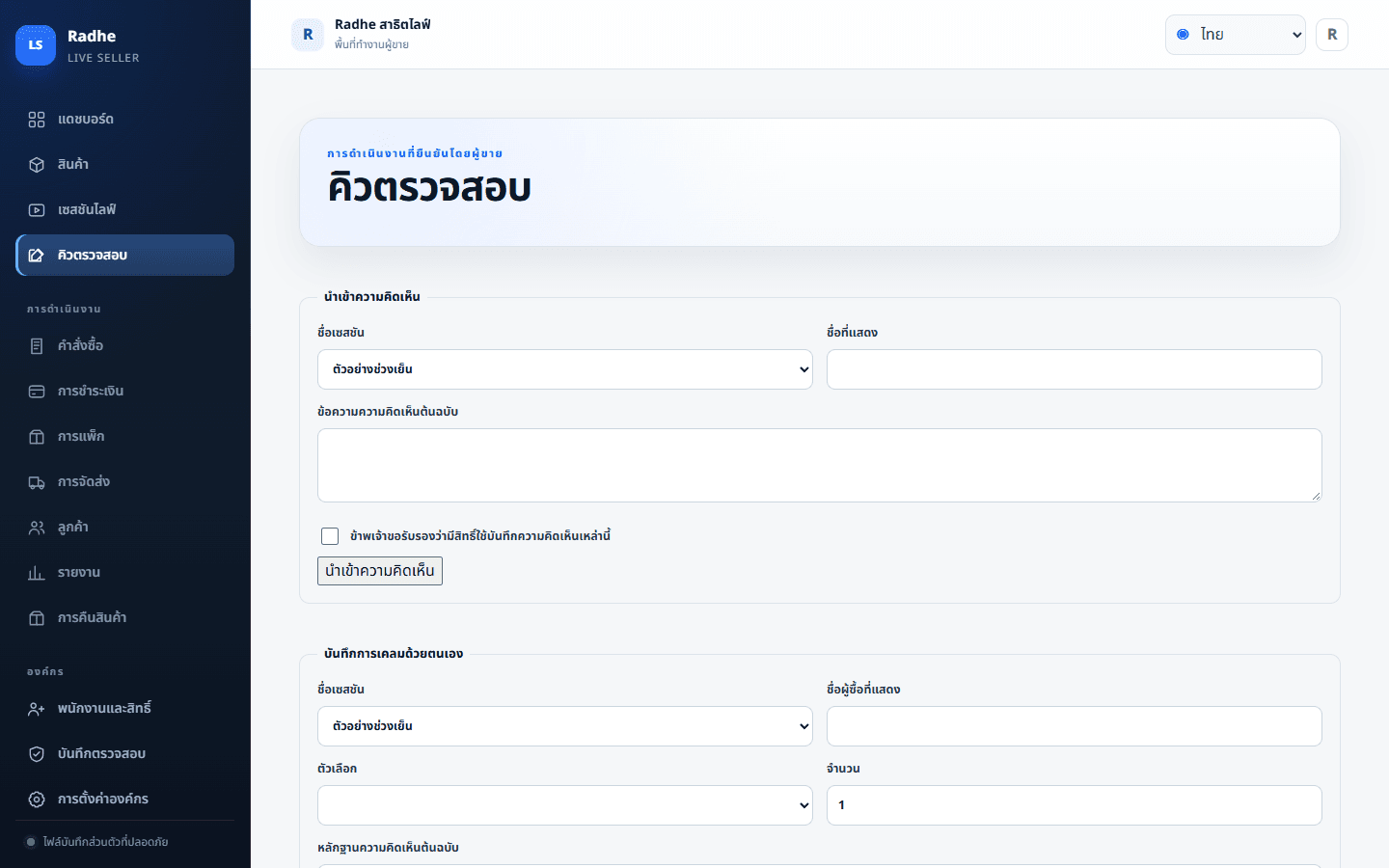Click the ไฟล์บันทึกส่วนตัวที่ปลอดภัย status text

(106, 842)
